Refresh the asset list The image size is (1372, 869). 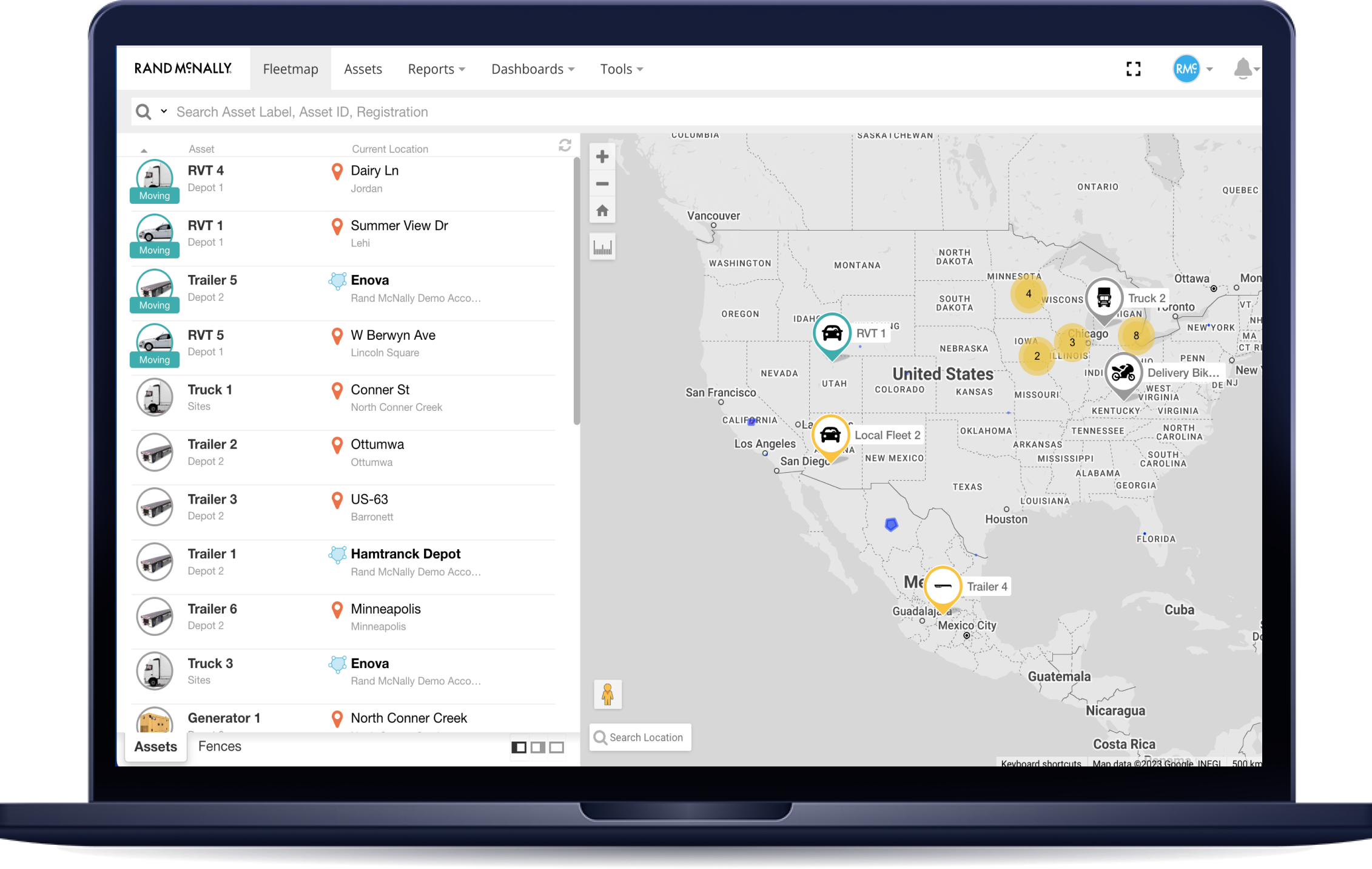[565, 145]
